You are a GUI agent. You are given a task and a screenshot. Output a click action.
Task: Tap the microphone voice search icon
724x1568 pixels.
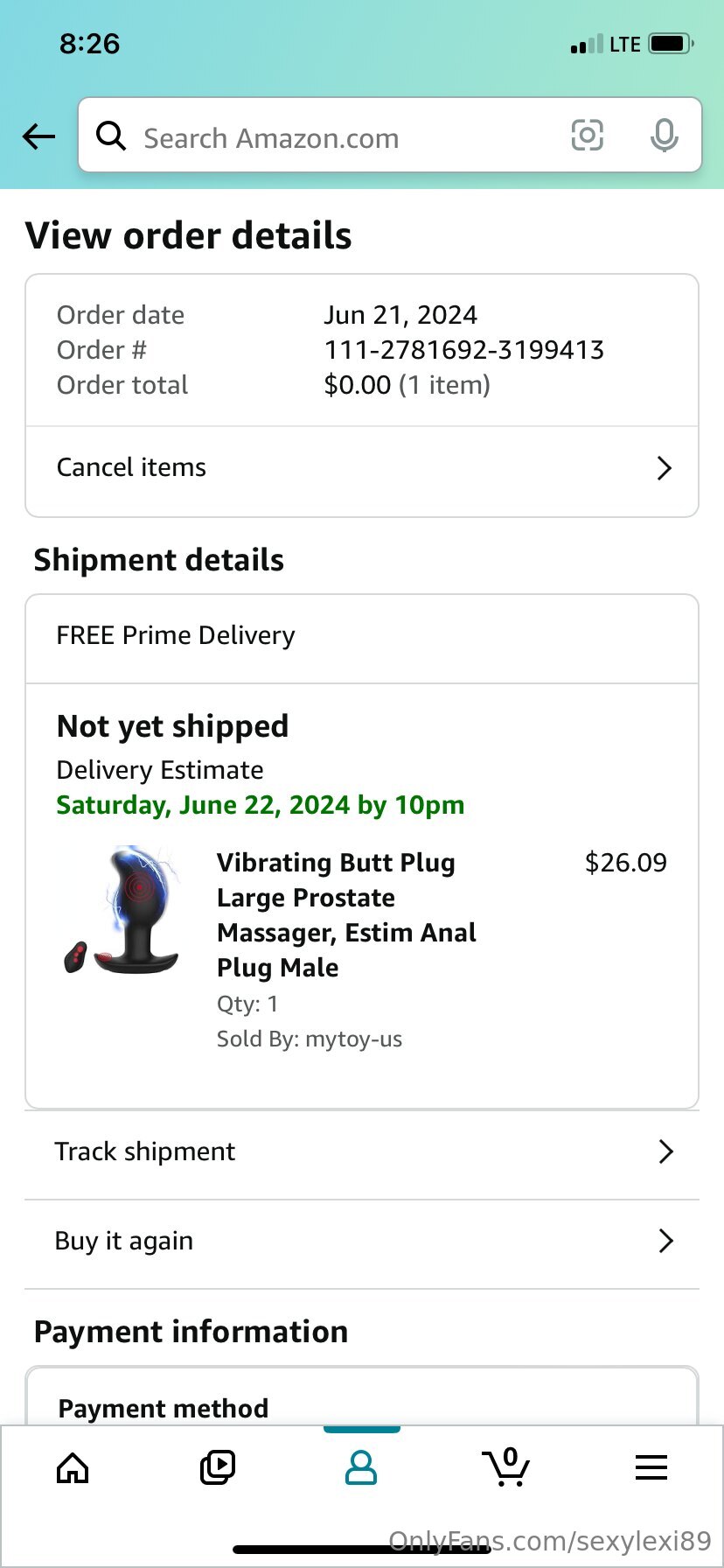coord(664,135)
